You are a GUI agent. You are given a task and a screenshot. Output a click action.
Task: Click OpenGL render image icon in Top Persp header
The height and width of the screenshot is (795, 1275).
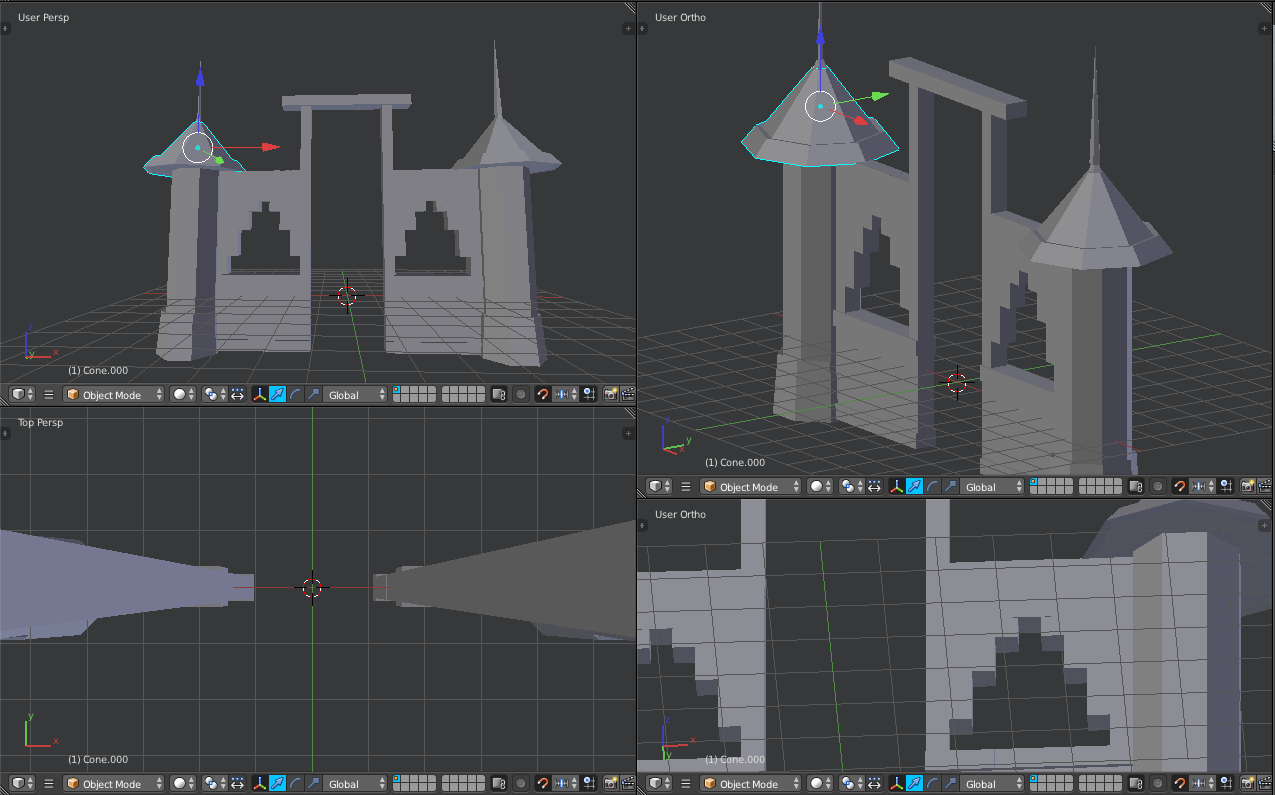click(x=610, y=783)
